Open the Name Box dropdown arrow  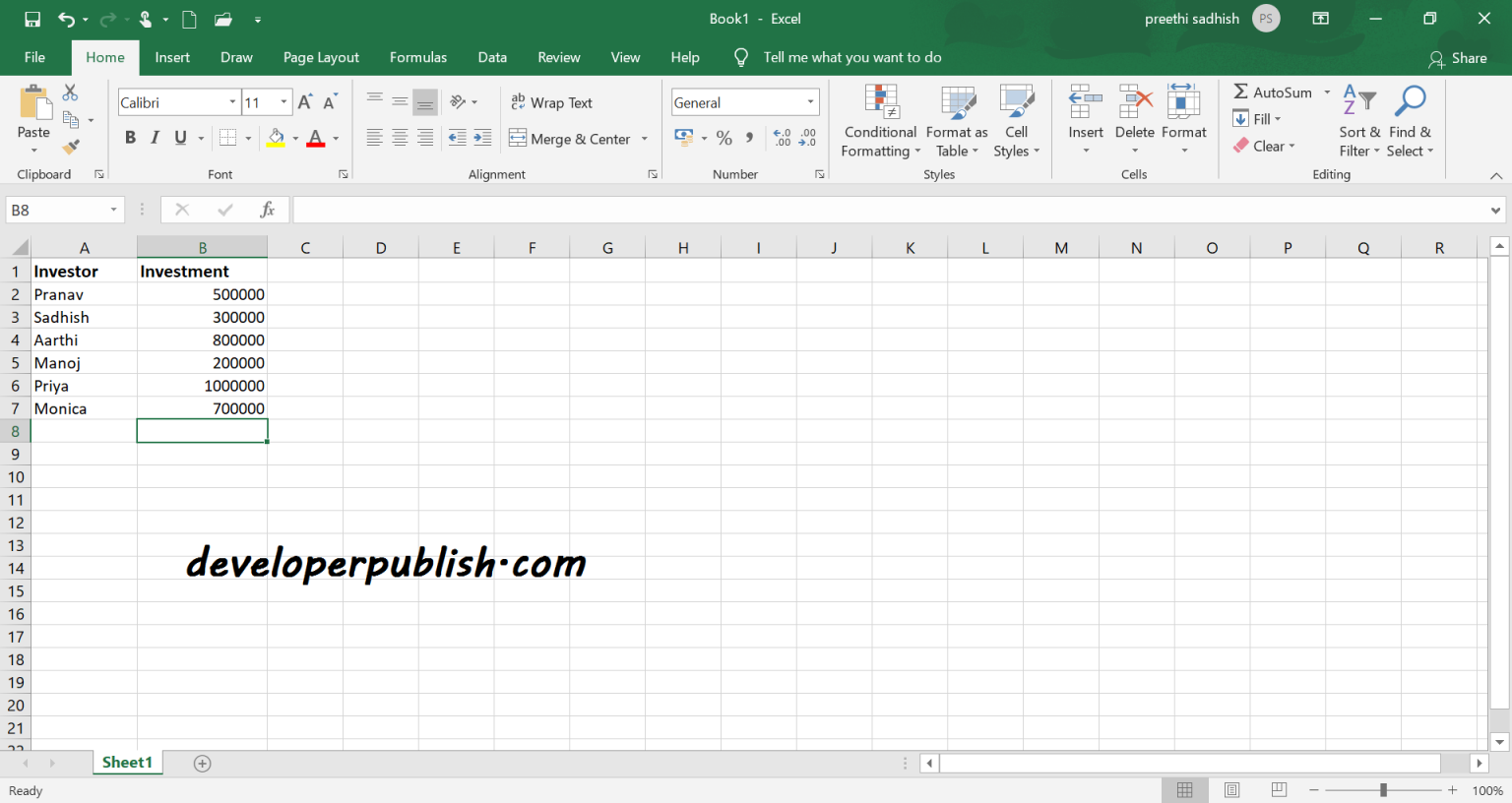[x=113, y=210]
